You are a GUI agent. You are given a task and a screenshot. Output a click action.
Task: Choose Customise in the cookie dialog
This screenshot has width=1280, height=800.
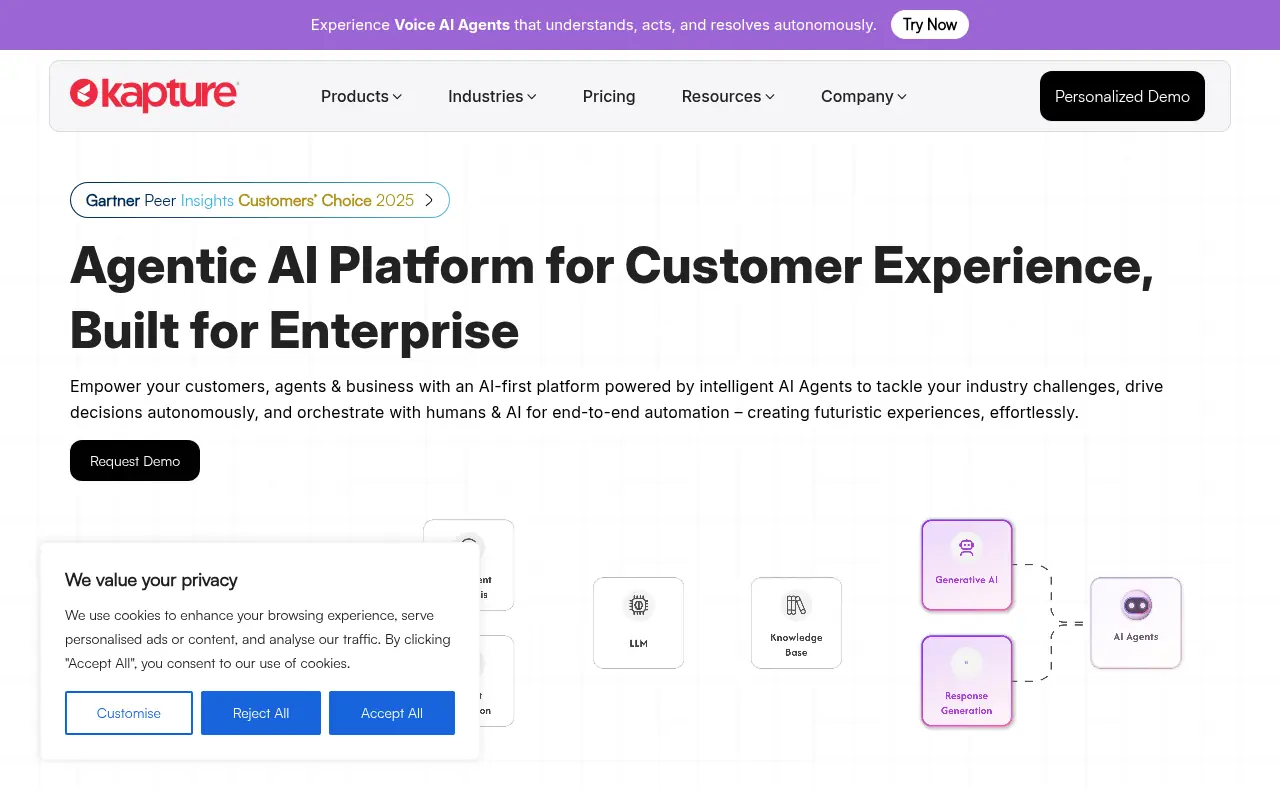[x=129, y=713]
